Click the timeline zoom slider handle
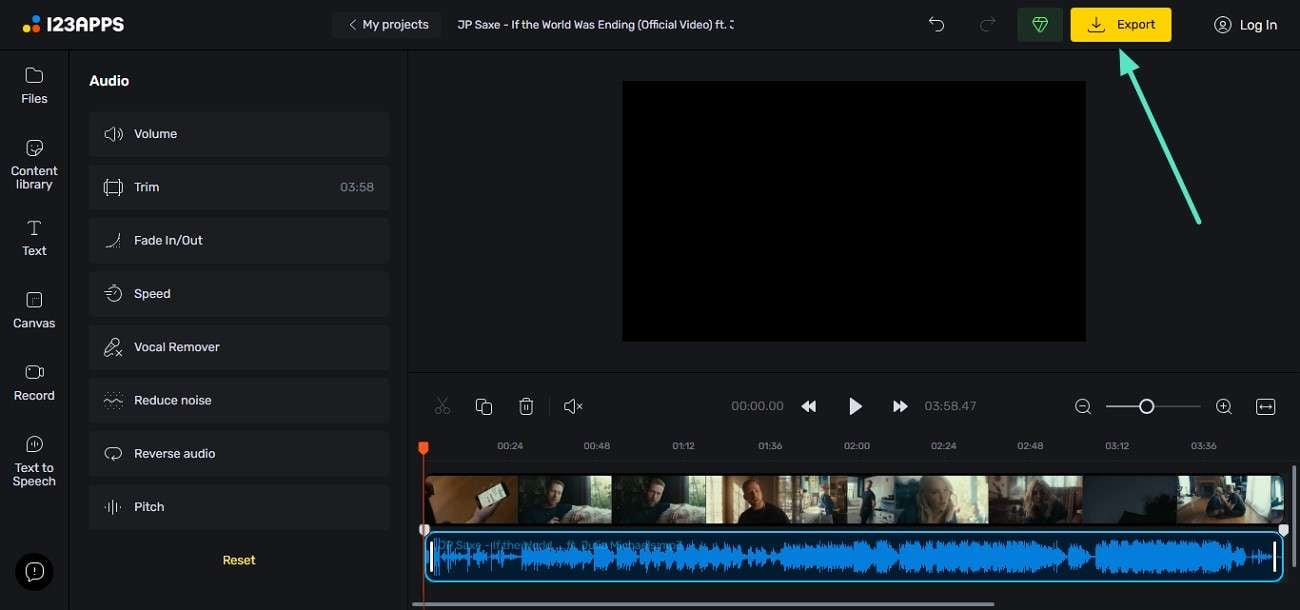Viewport: 1300px width, 610px height. [x=1147, y=406]
